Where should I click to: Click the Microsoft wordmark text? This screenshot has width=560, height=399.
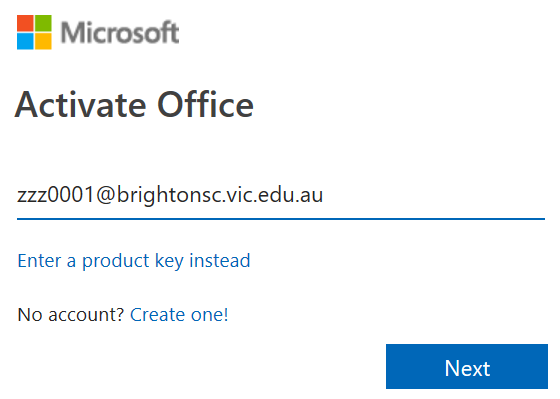point(120,33)
